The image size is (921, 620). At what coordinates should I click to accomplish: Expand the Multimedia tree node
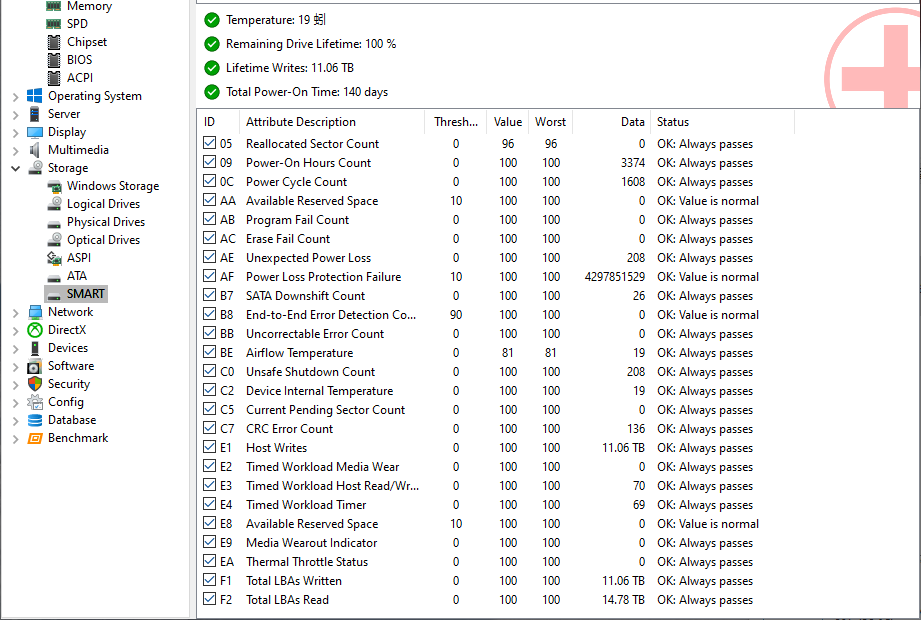point(15,151)
